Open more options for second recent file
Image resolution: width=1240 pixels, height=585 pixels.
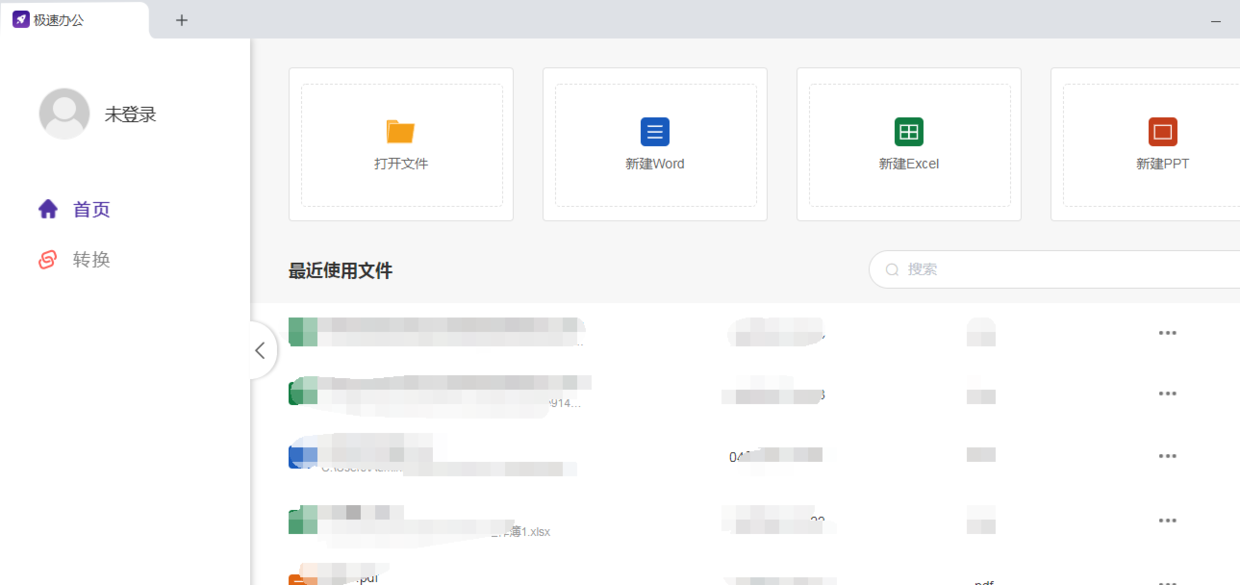point(1167,394)
